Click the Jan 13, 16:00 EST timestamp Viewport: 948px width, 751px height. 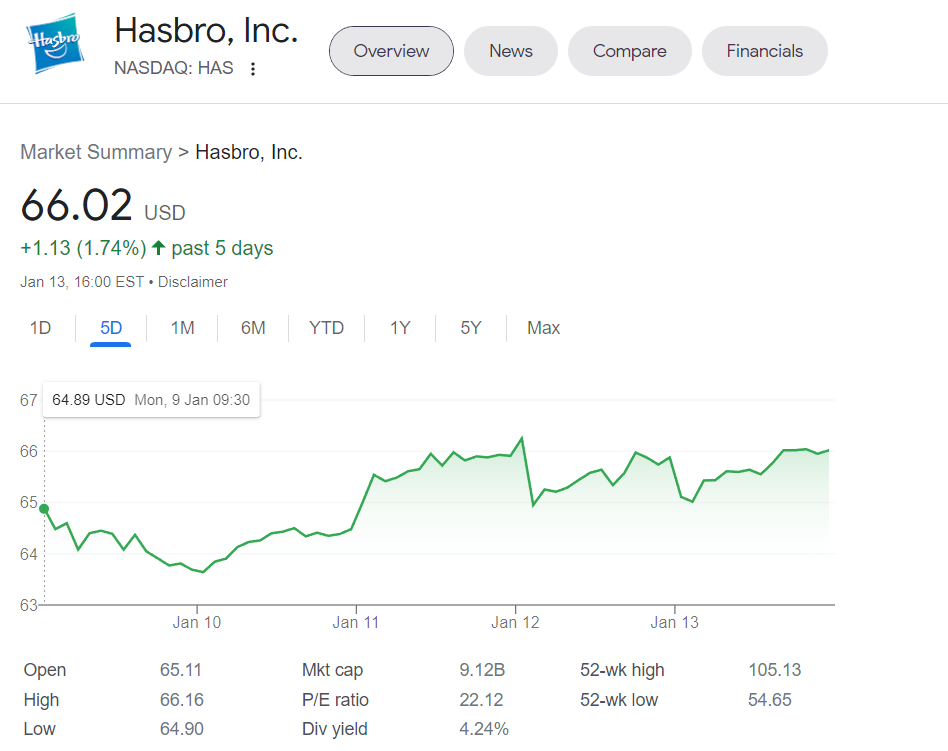coord(82,282)
